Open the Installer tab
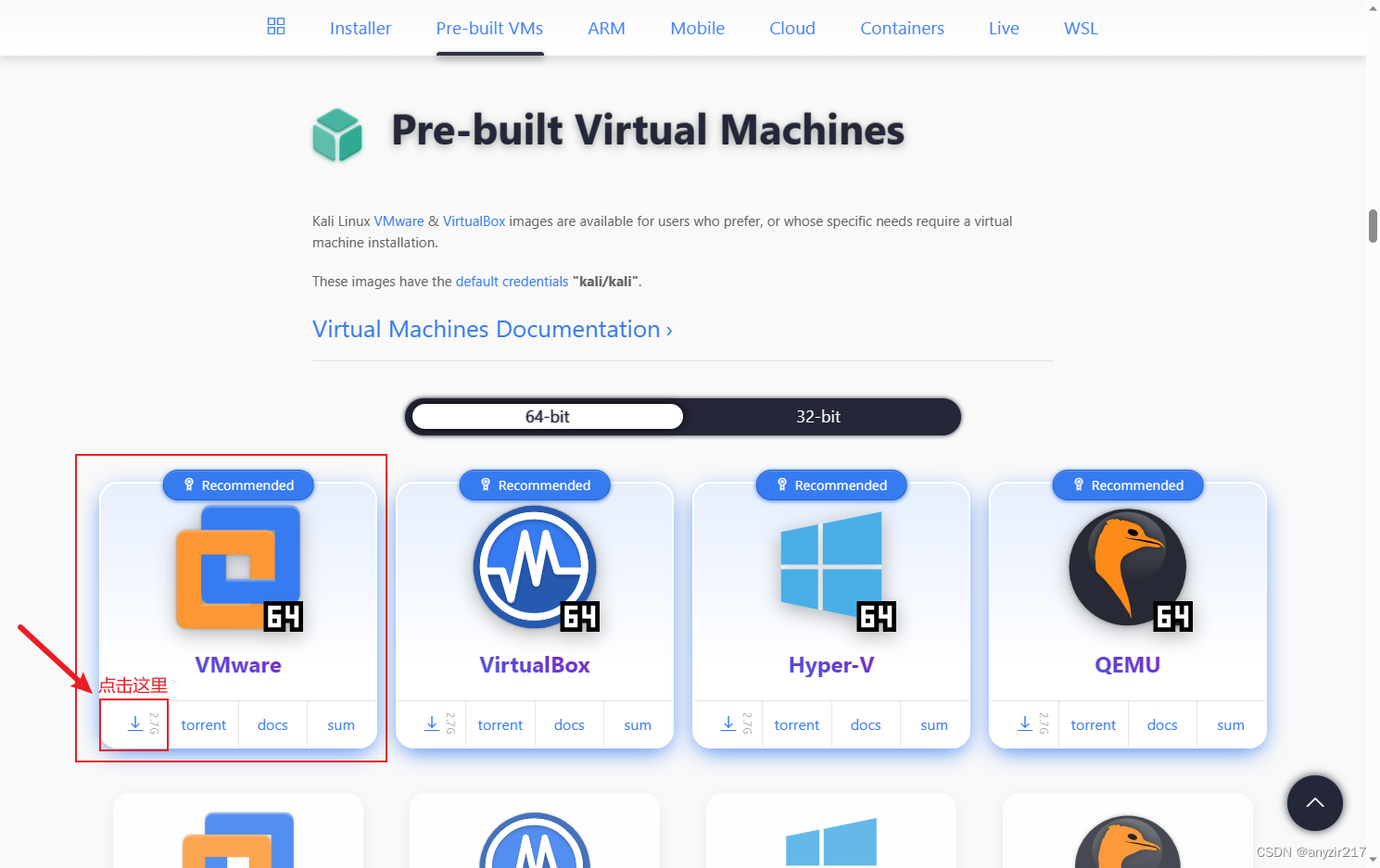This screenshot has height=868, width=1380. [x=361, y=29]
